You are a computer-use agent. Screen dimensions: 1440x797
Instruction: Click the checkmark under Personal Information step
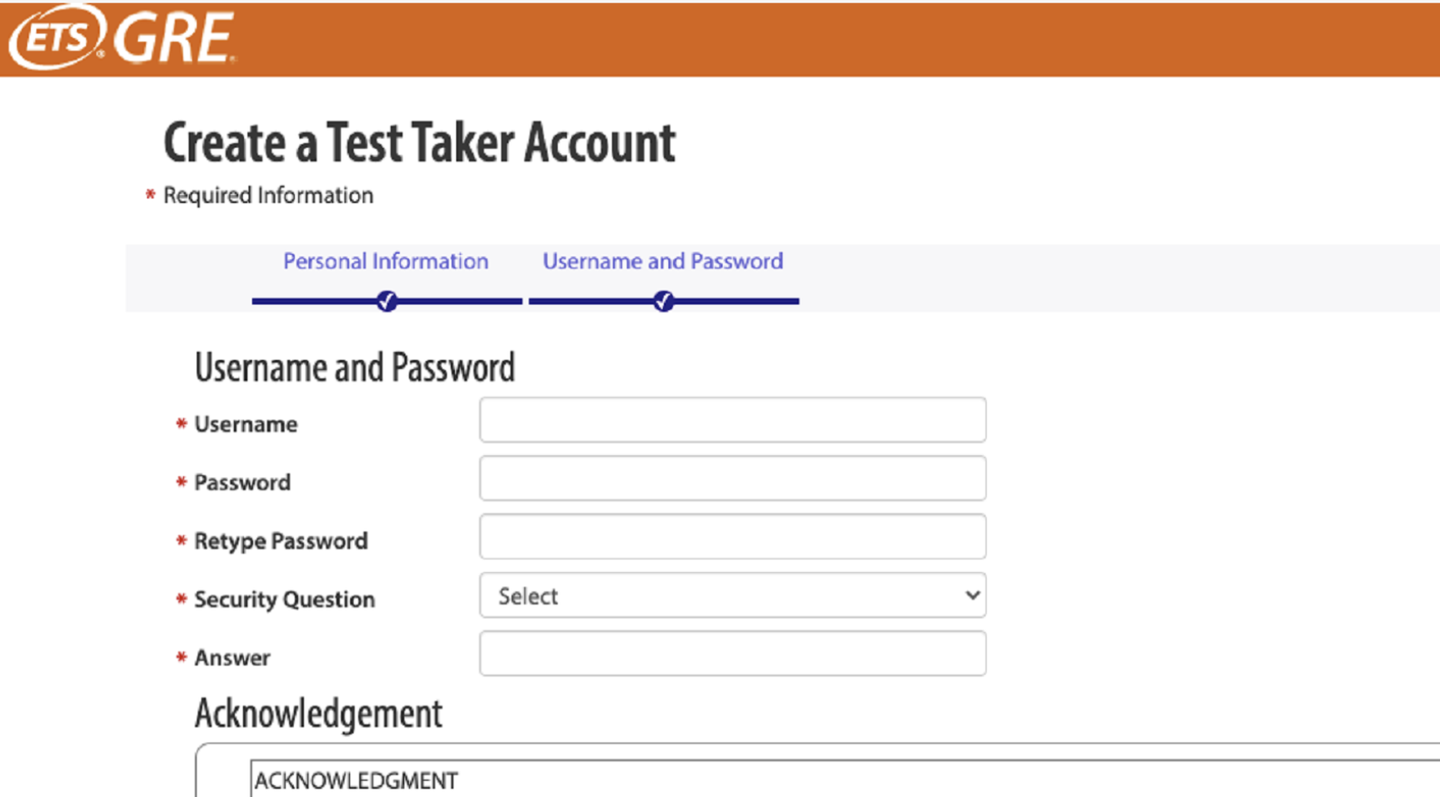click(387, 301)
